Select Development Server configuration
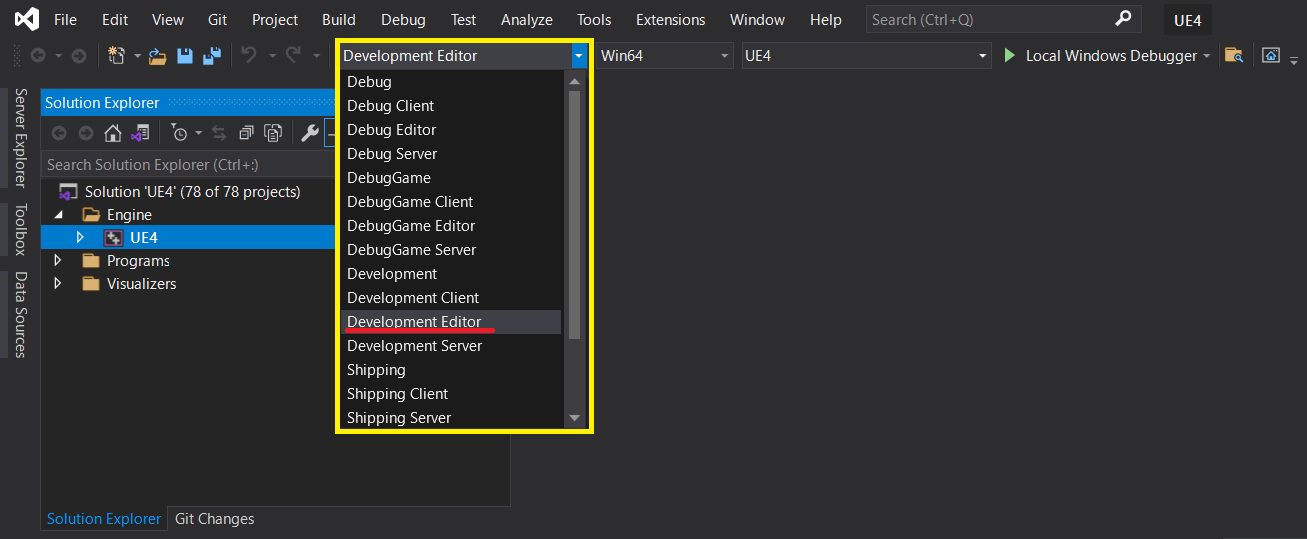Viewport: 1307px width, 539px height. point(451,346)
